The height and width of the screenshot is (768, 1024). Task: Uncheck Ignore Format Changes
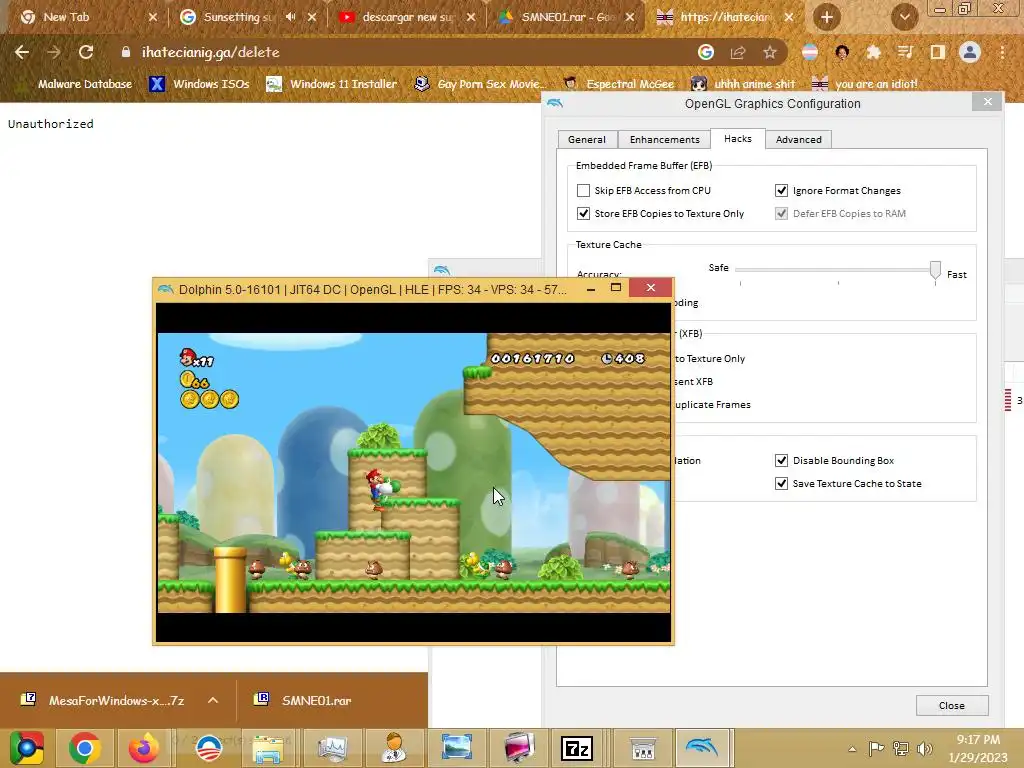tap(781, 191)
